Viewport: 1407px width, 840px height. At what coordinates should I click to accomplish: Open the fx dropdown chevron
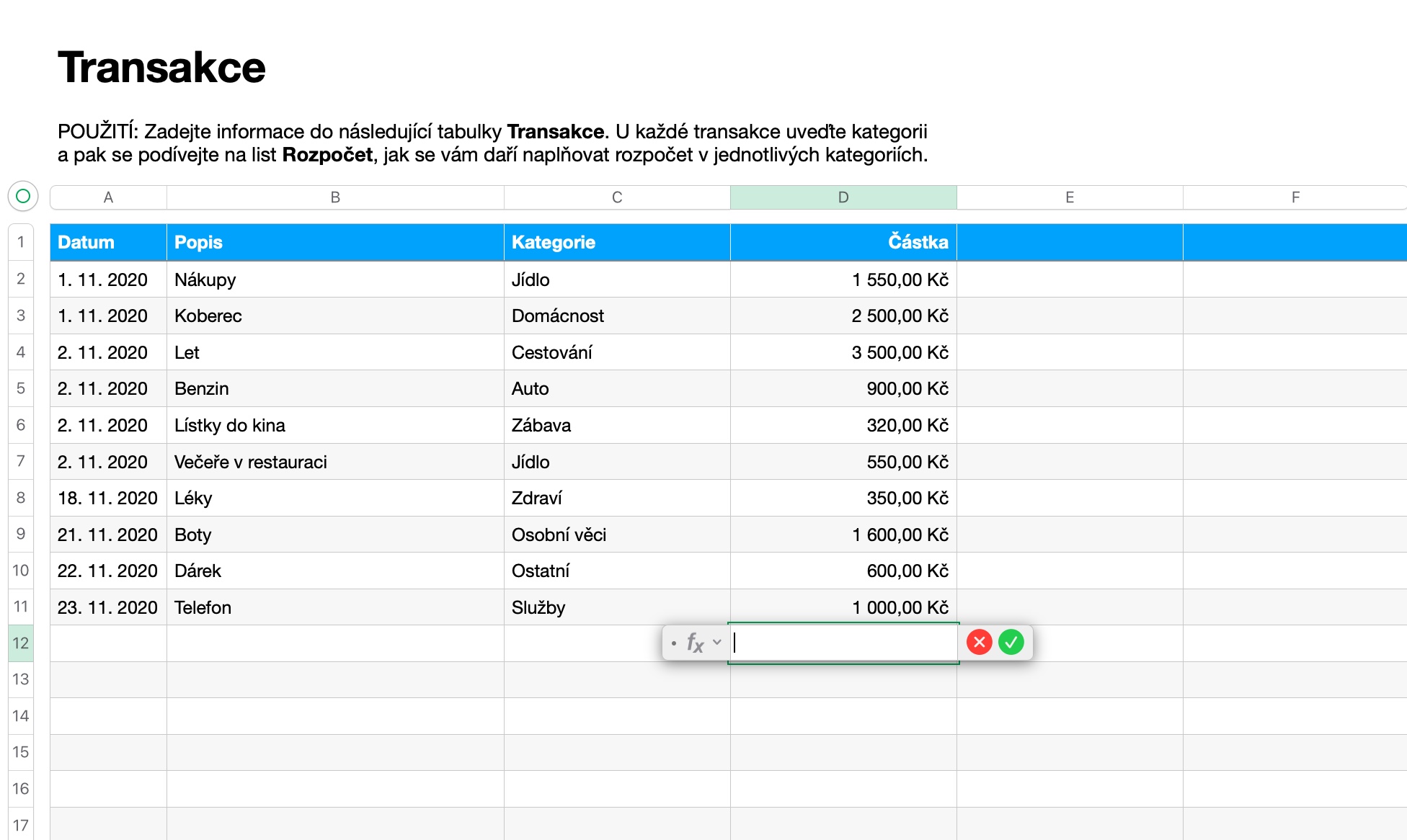coord(716,642)
